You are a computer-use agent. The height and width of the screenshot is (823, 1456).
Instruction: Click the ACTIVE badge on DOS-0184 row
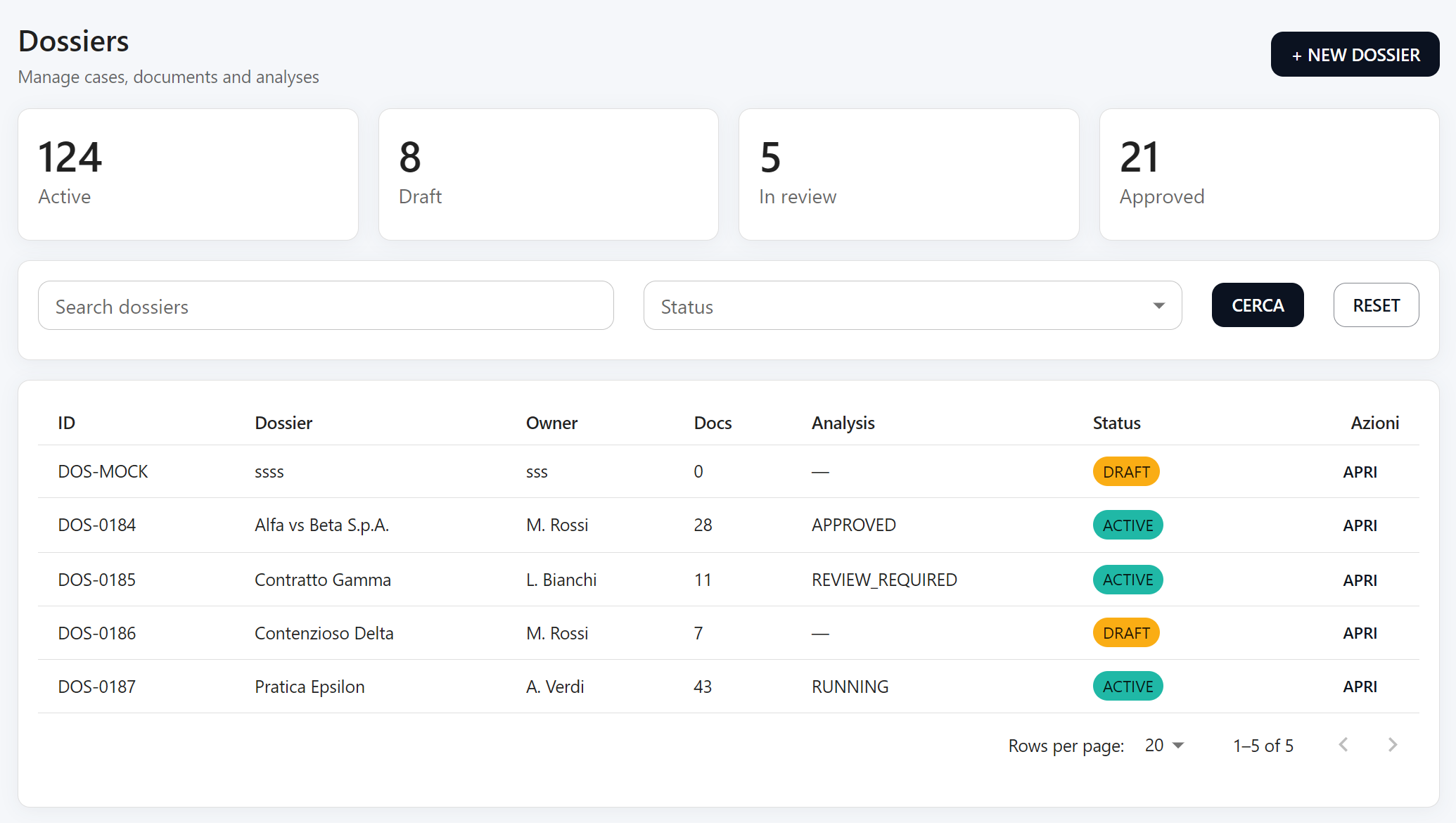(x=1128, y=525)
